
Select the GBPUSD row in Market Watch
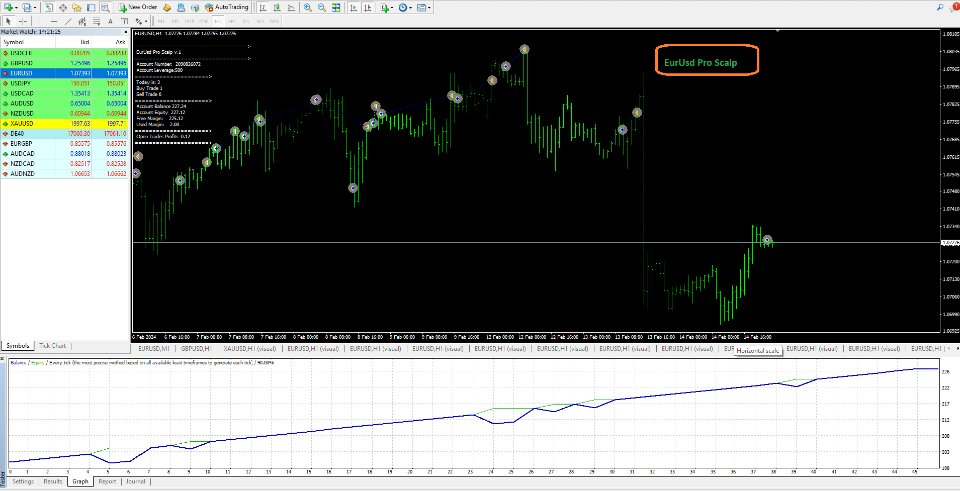[x=64, y=63]
